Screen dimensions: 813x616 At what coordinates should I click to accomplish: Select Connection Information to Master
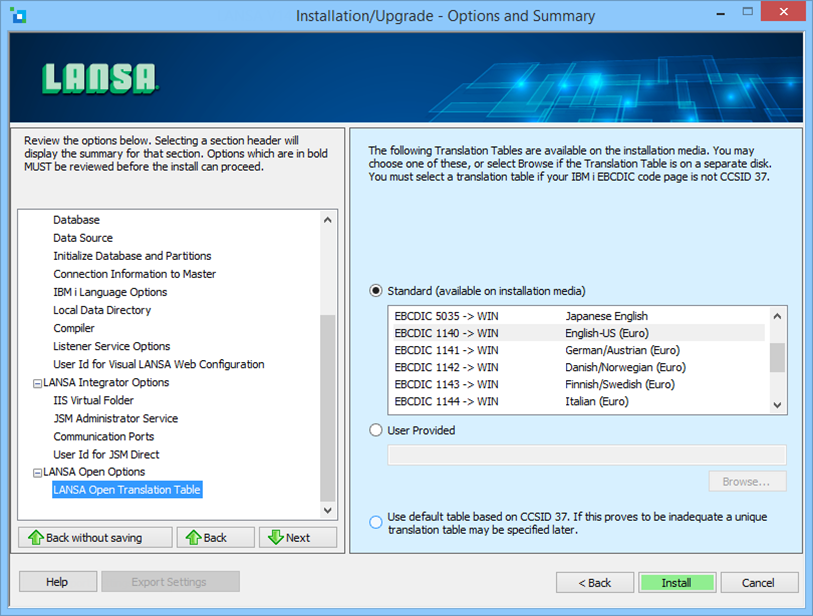point(134,274)
